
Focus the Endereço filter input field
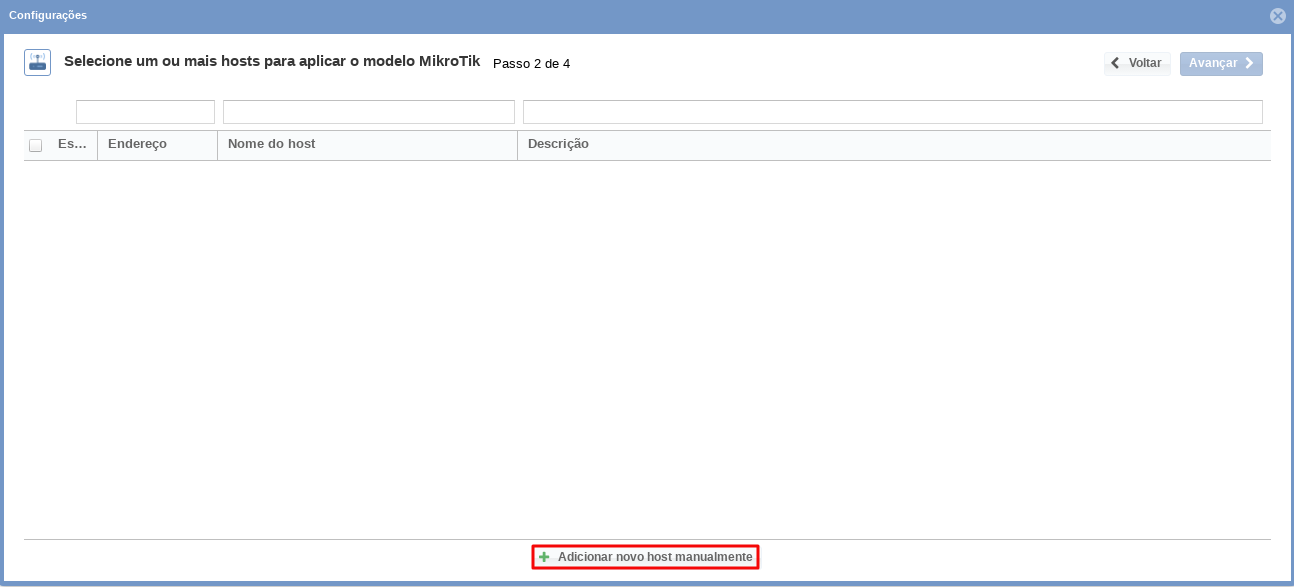[x=145, y=112]
